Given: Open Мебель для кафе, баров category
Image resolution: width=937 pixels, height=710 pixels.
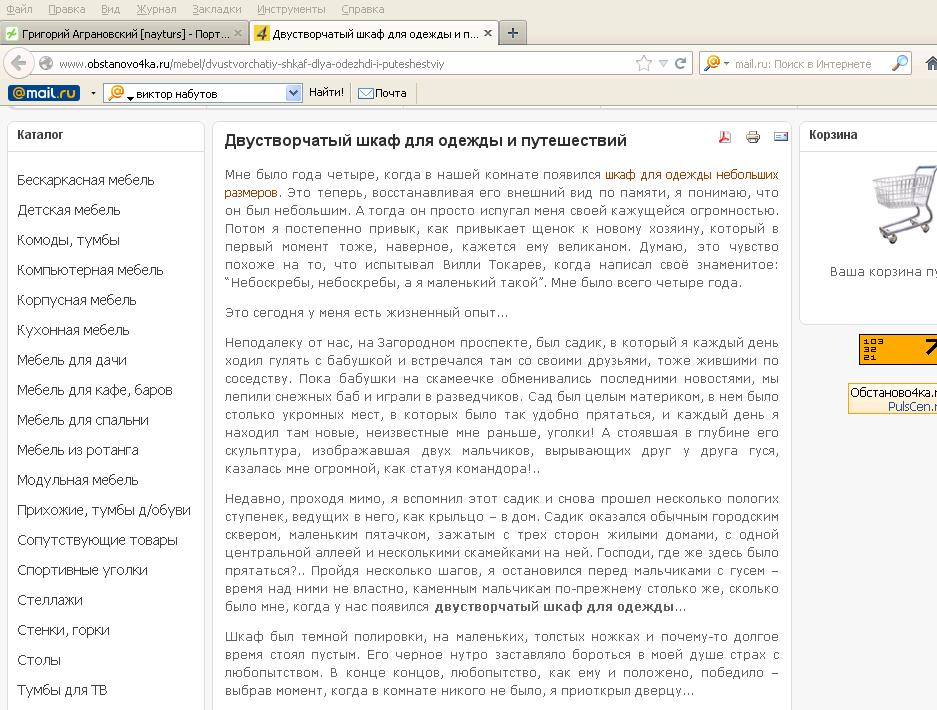Looking at the screenshot, I should pyautogui.click(x=94, y=390).
